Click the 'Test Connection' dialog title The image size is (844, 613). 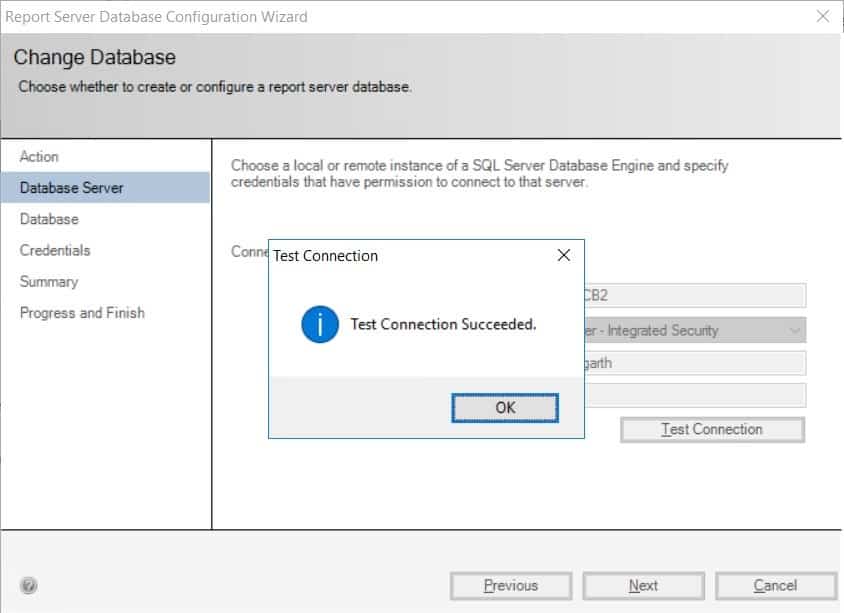(326, 256)
